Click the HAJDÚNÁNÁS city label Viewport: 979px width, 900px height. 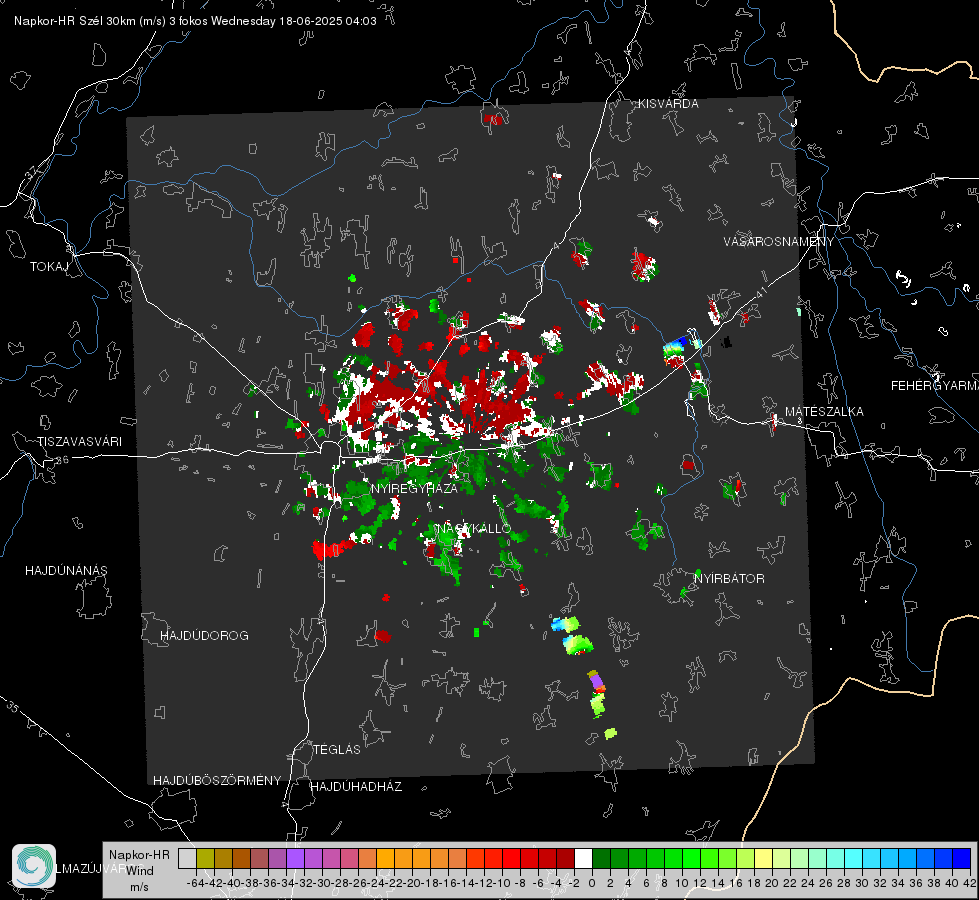click(66, 571)
